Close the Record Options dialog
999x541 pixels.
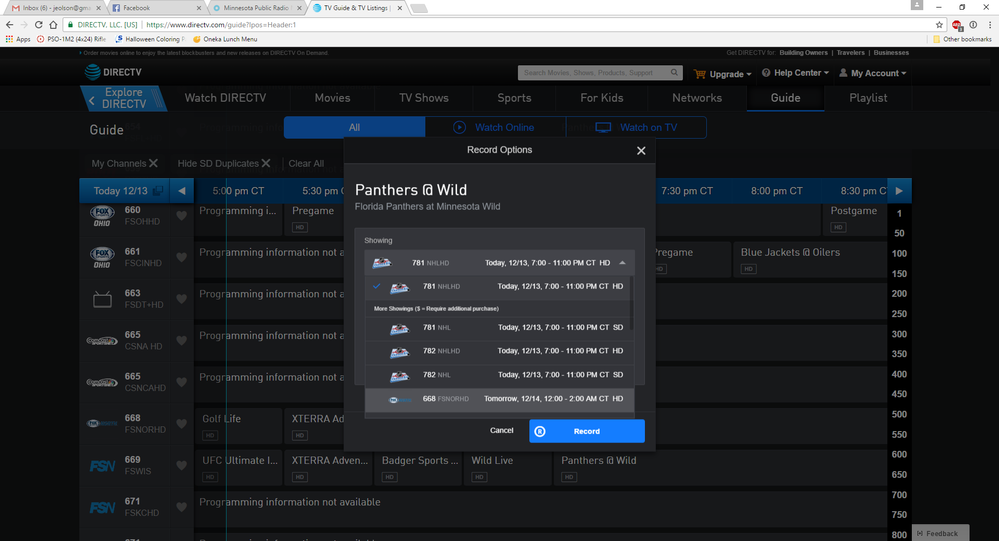[641, 151]
